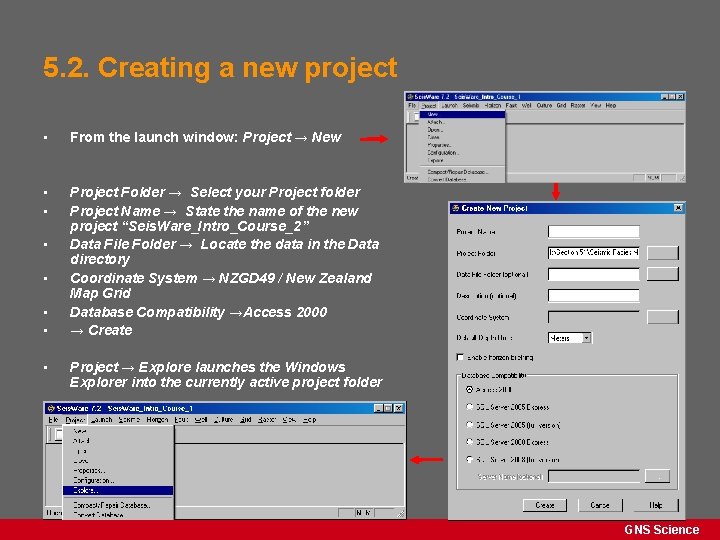The image size is (720, 540).
Task: Choose Configuration in the lower window's Project menu
Action: tap(118, 480)
